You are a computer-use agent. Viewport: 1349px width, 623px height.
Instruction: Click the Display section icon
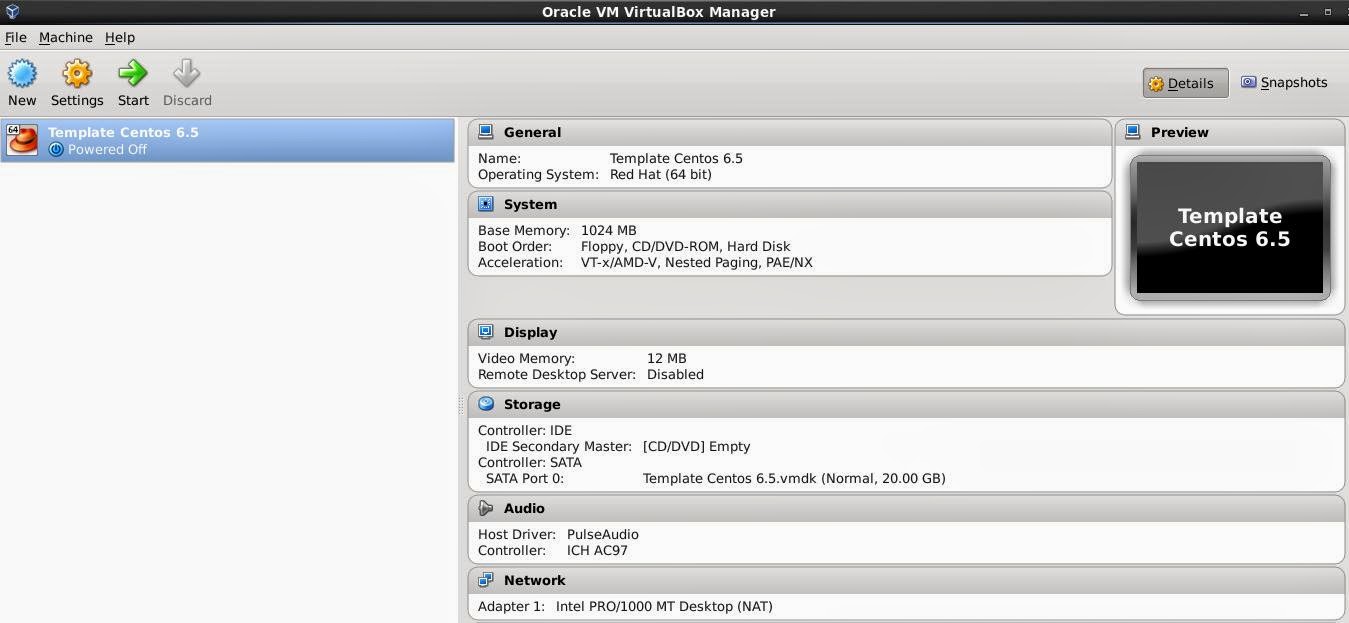tap(486, 332)
